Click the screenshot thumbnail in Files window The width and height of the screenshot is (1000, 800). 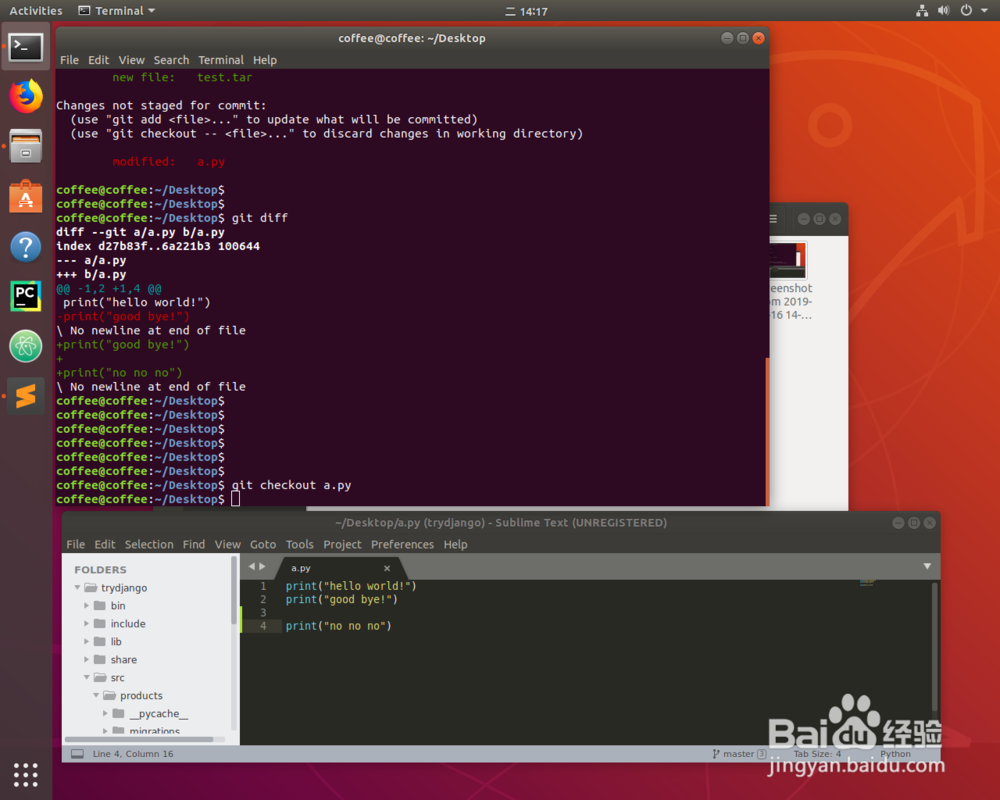(789, 262)
